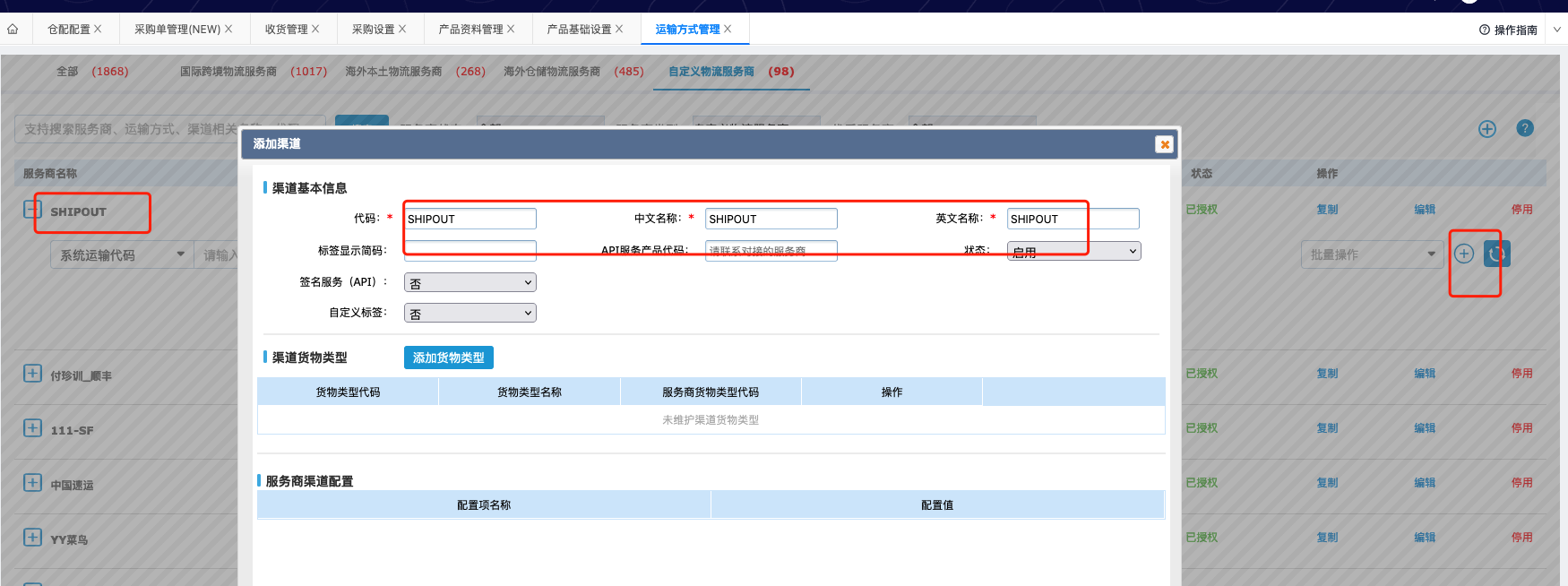The image size is (1568, 586).
Task: Click 编辑 in the 中国速运 row
Action: (x=1425, y=483)
